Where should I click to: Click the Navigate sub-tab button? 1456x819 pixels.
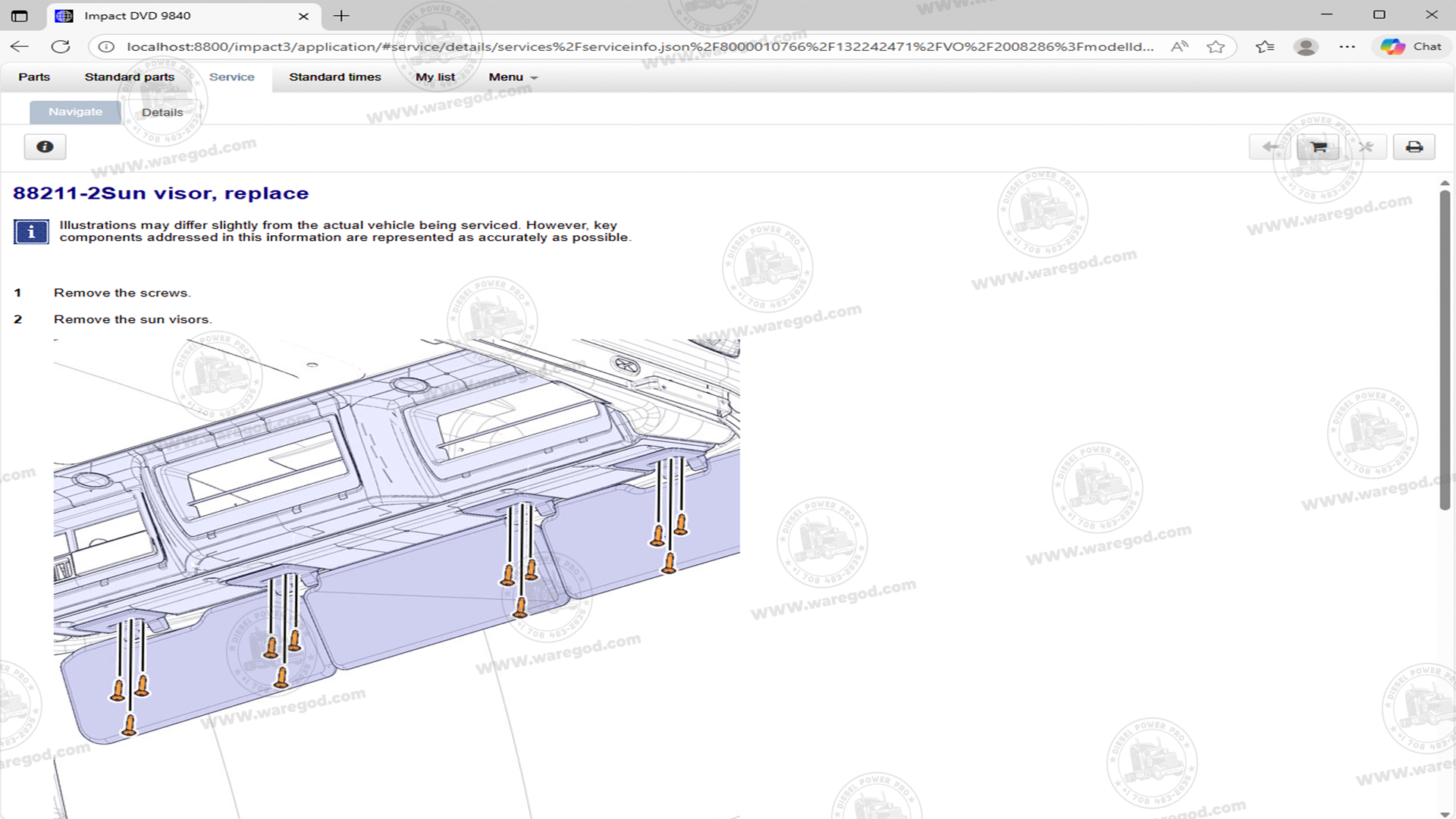(75, 112)
